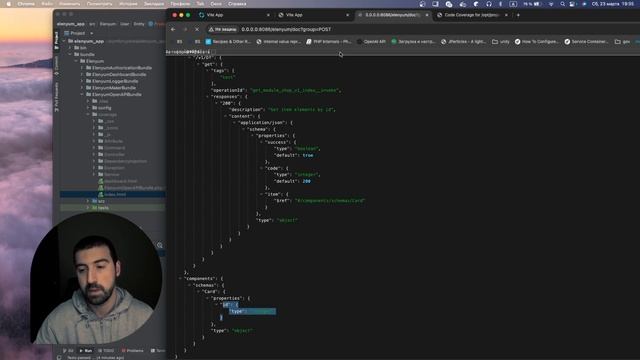Open the Apple menu
640x360 pixels.
point(8,4)
